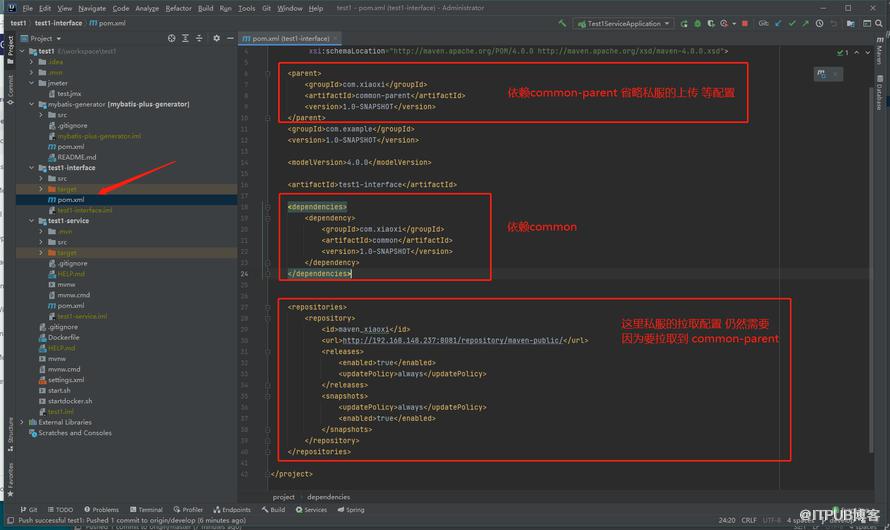Open the Run configuration dropdown Test1ServiceApplication
This screenshot has height=530, width=890.
click(x=623, y=24)
